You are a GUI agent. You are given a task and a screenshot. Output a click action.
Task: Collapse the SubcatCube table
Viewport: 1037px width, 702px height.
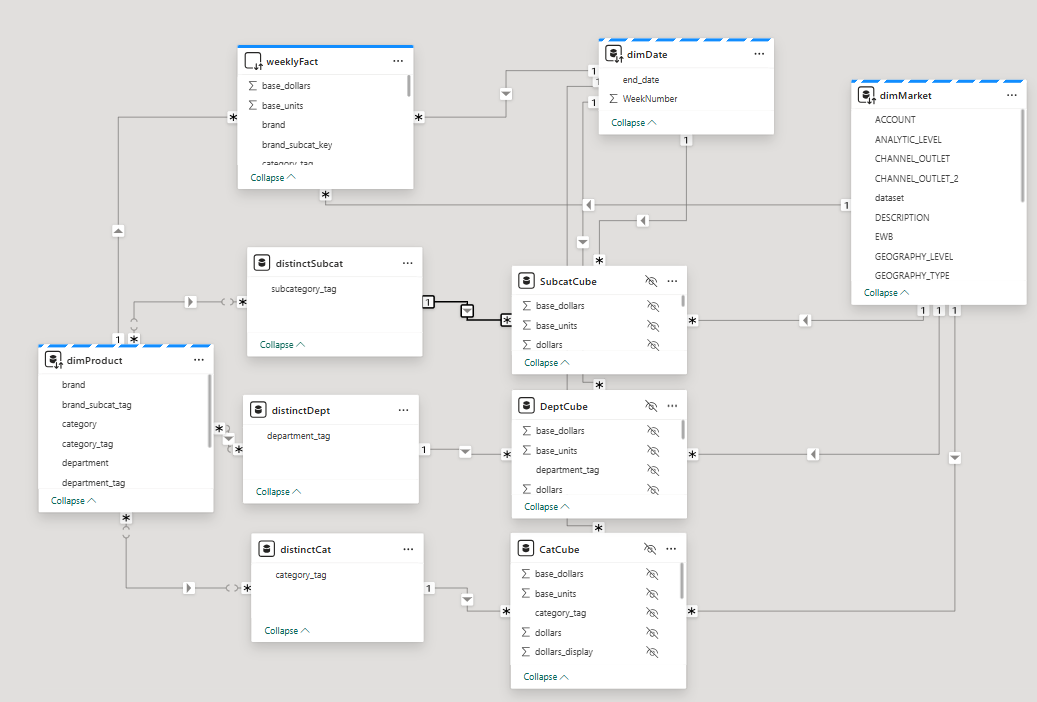coord(547,363)
